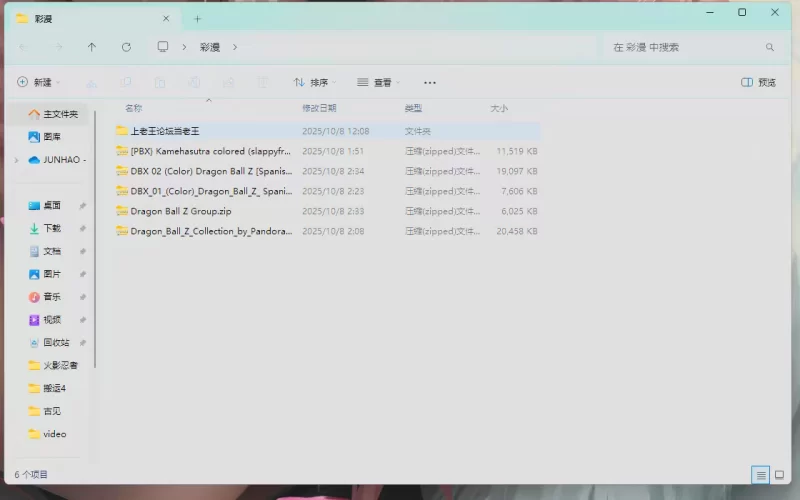800x500 pixels.
Task: Click folder icon of 上老王论坛当老王
Action: pyautogui.click(x=121, y=131)
